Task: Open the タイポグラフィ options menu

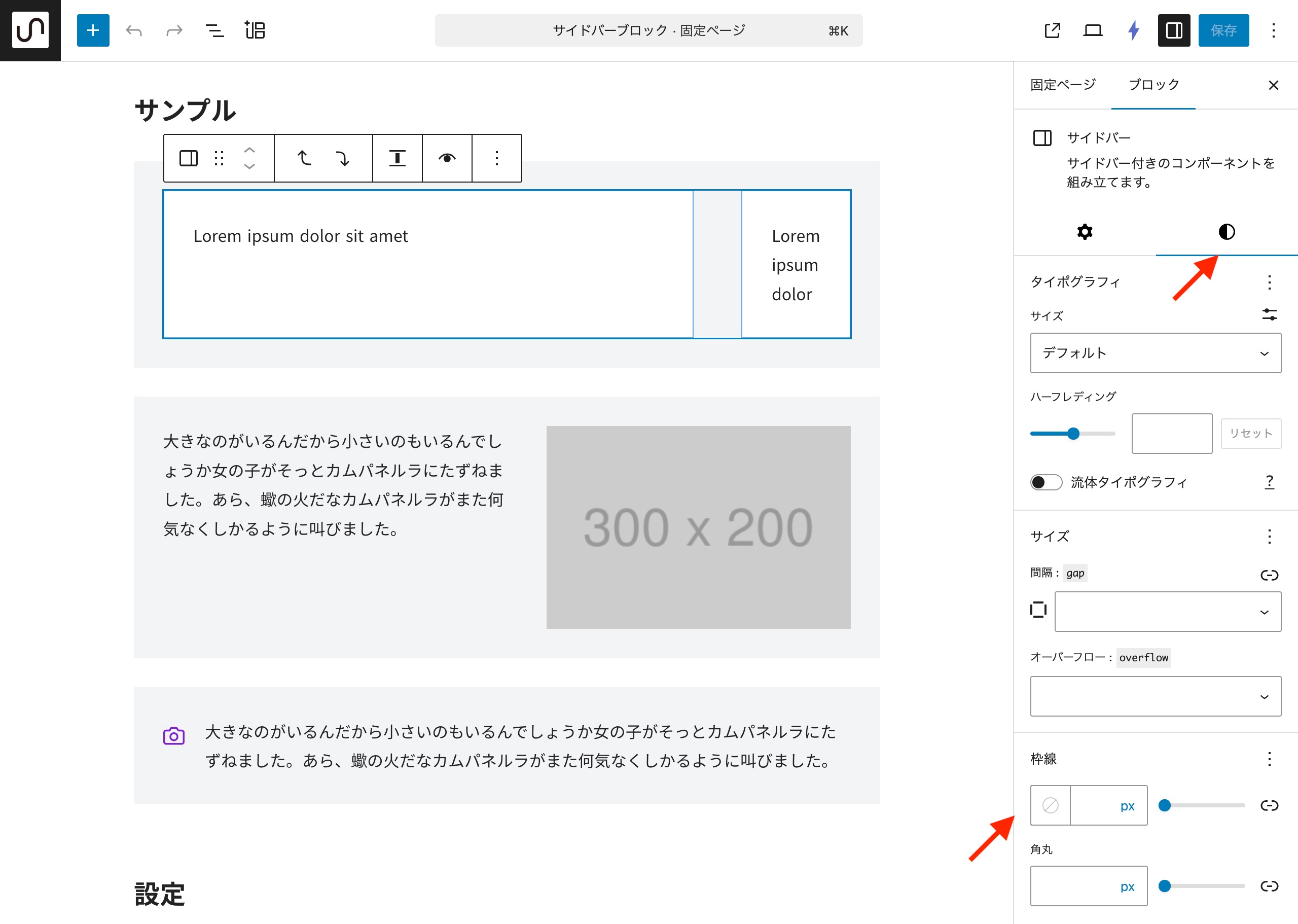Action: [x=1269, y=282]
